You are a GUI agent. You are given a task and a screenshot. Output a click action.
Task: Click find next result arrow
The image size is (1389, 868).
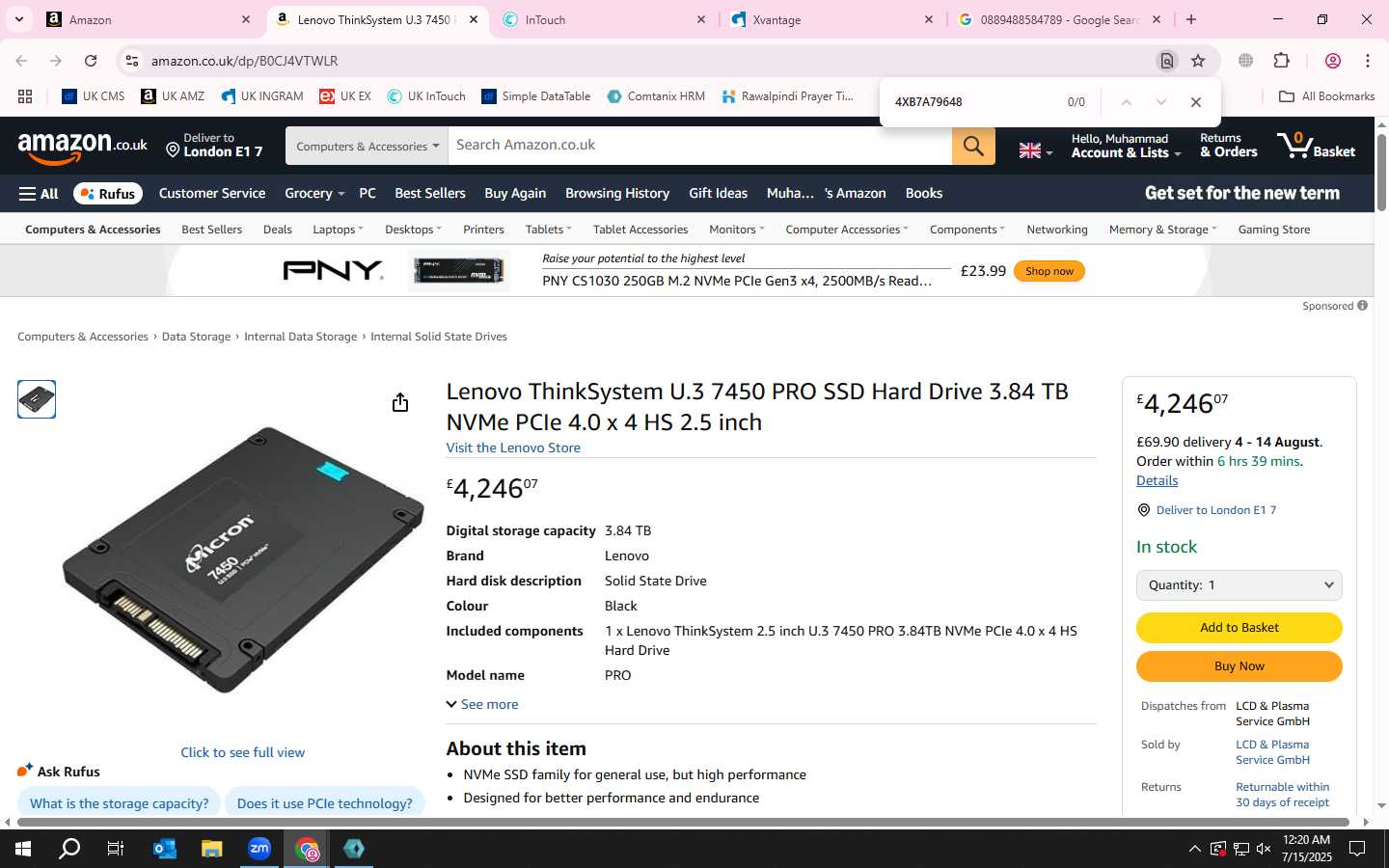(1161, 102)
